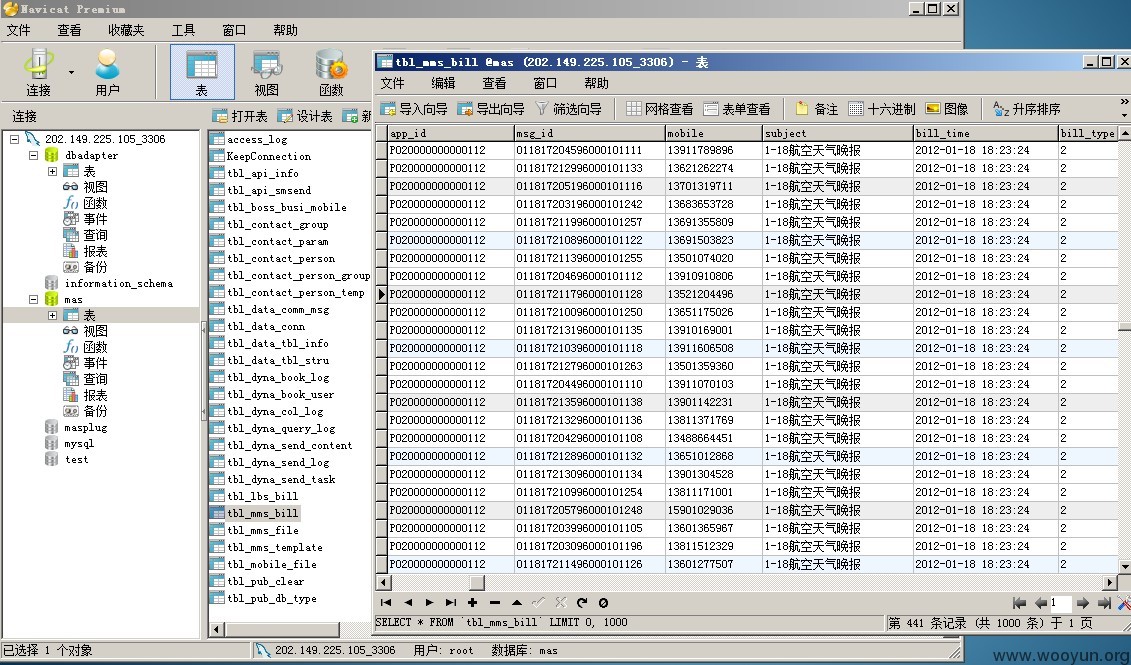Click 设计表 (Design Table) button
1131x665 pixels.
(x=305, y=116)
